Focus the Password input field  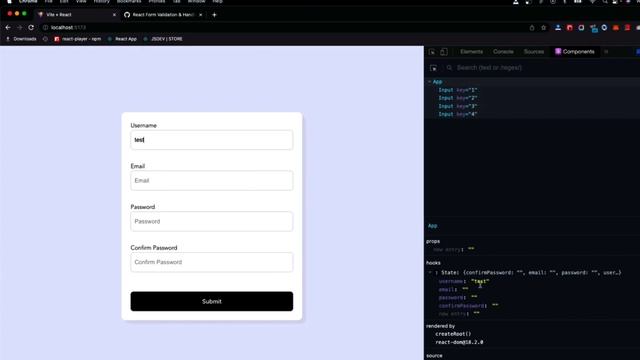coord(211,221)
